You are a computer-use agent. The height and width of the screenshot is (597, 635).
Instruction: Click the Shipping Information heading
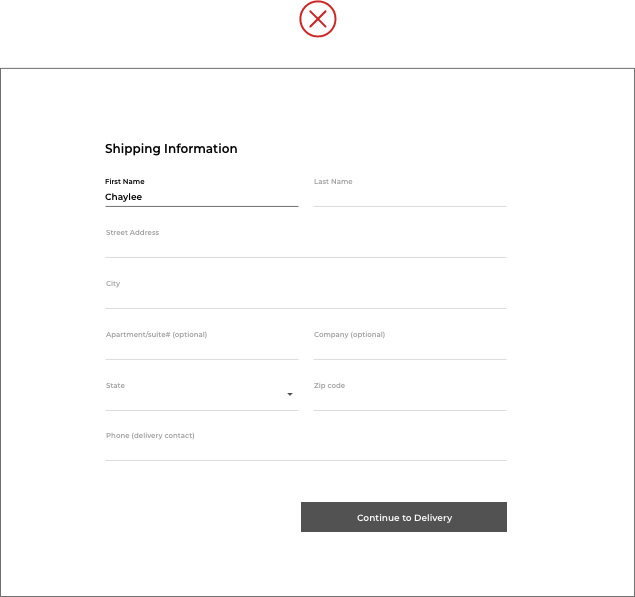coord(171,149)
